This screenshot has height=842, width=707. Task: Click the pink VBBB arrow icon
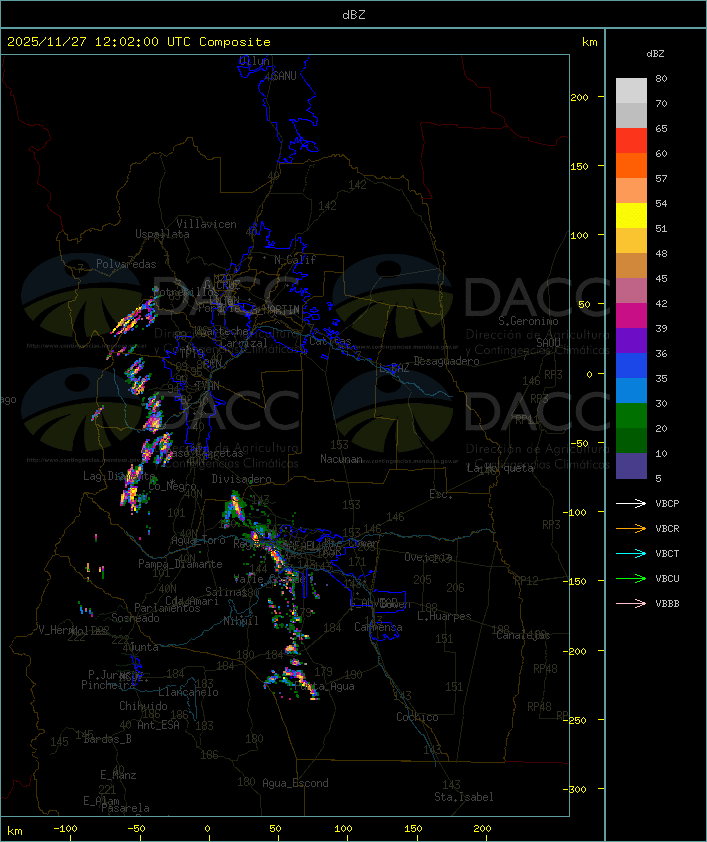click(x=631, y=603)
